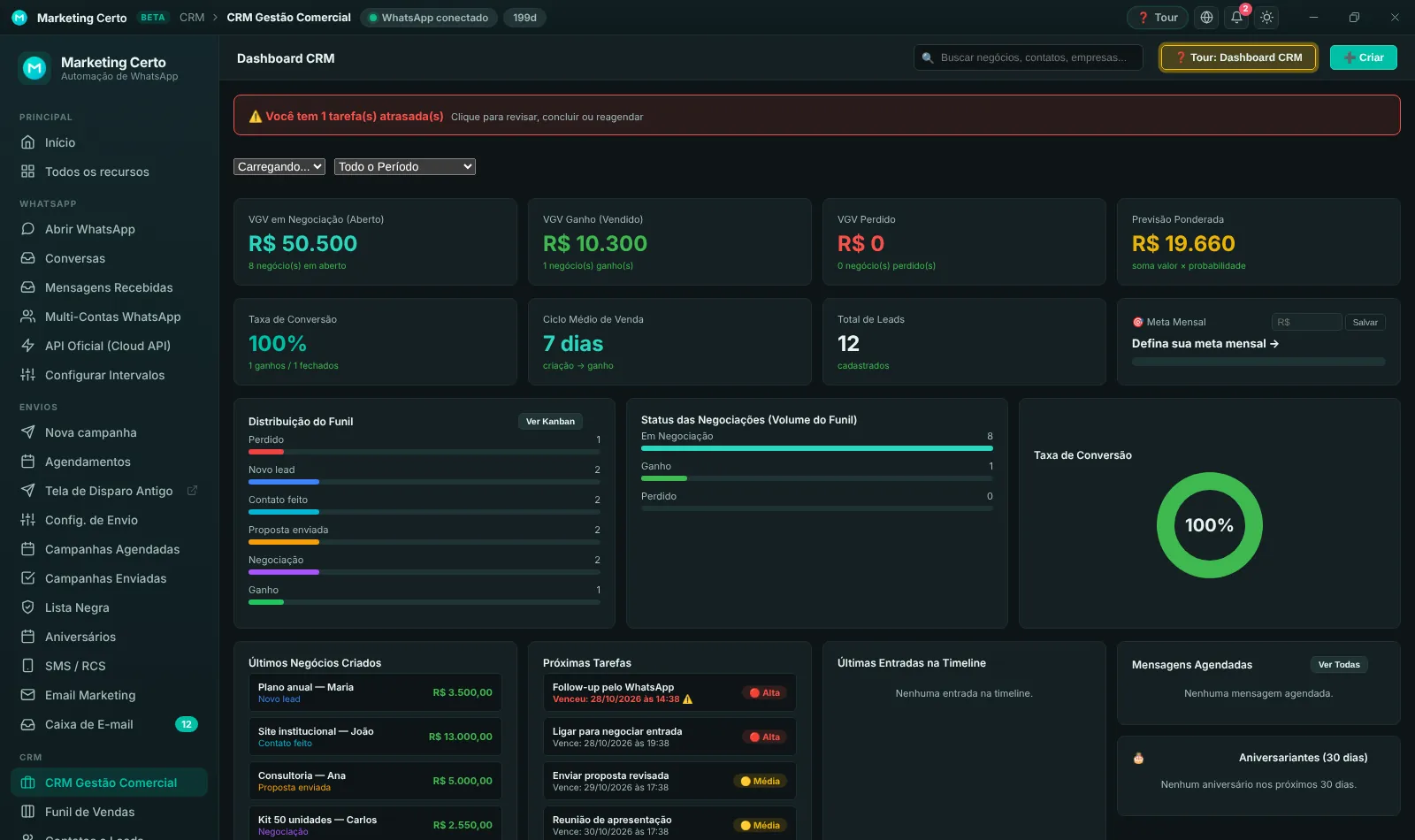1415x840 pixels.
Task: Click the Campanhas Enviadas check icon
Action: [27, 578]
